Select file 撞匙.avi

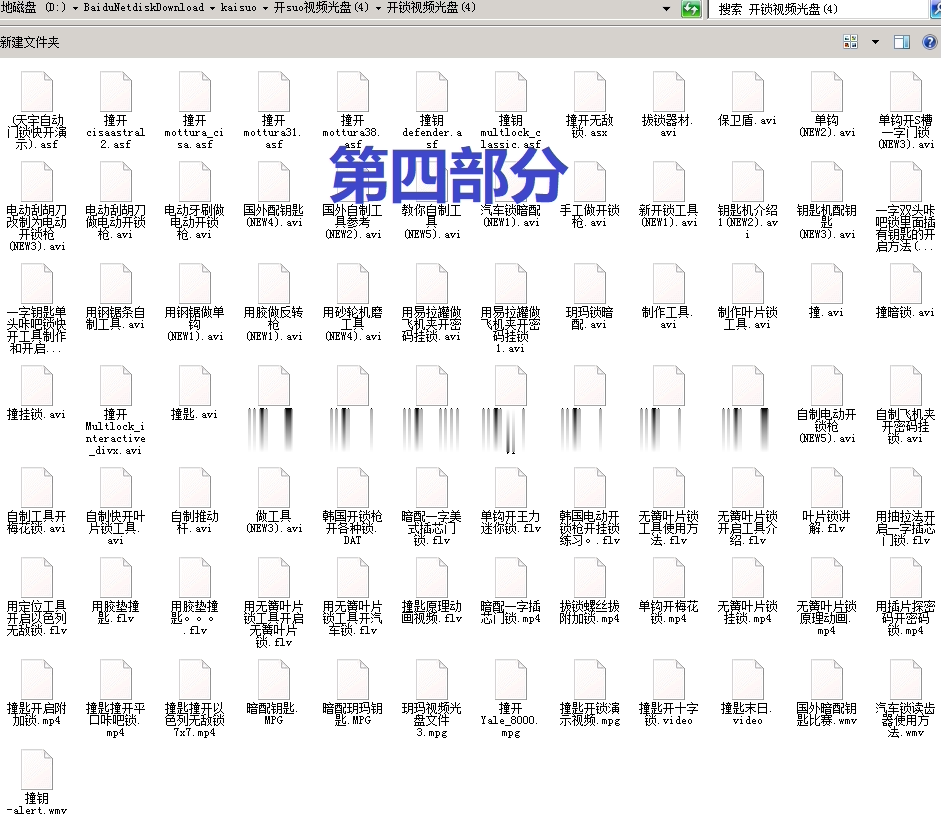[x=194, y=393]
